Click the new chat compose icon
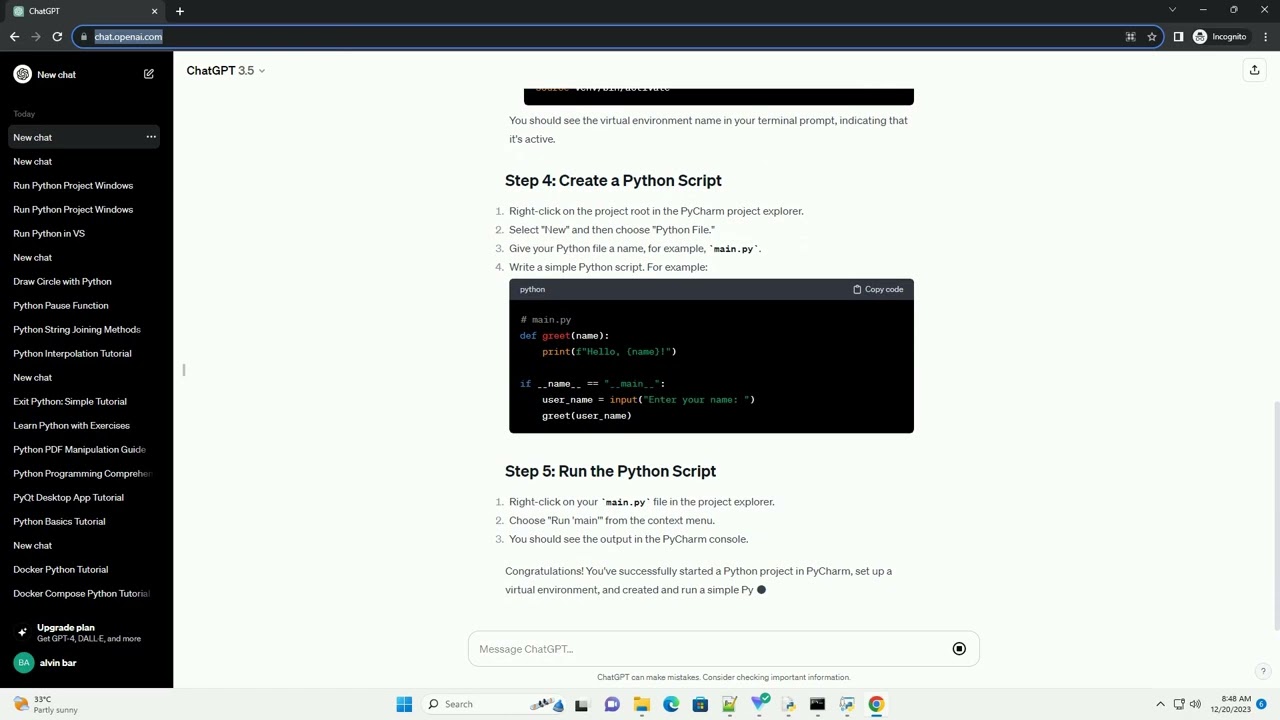Viewport: 1280px width, 720px height. (x=149, y=74)
